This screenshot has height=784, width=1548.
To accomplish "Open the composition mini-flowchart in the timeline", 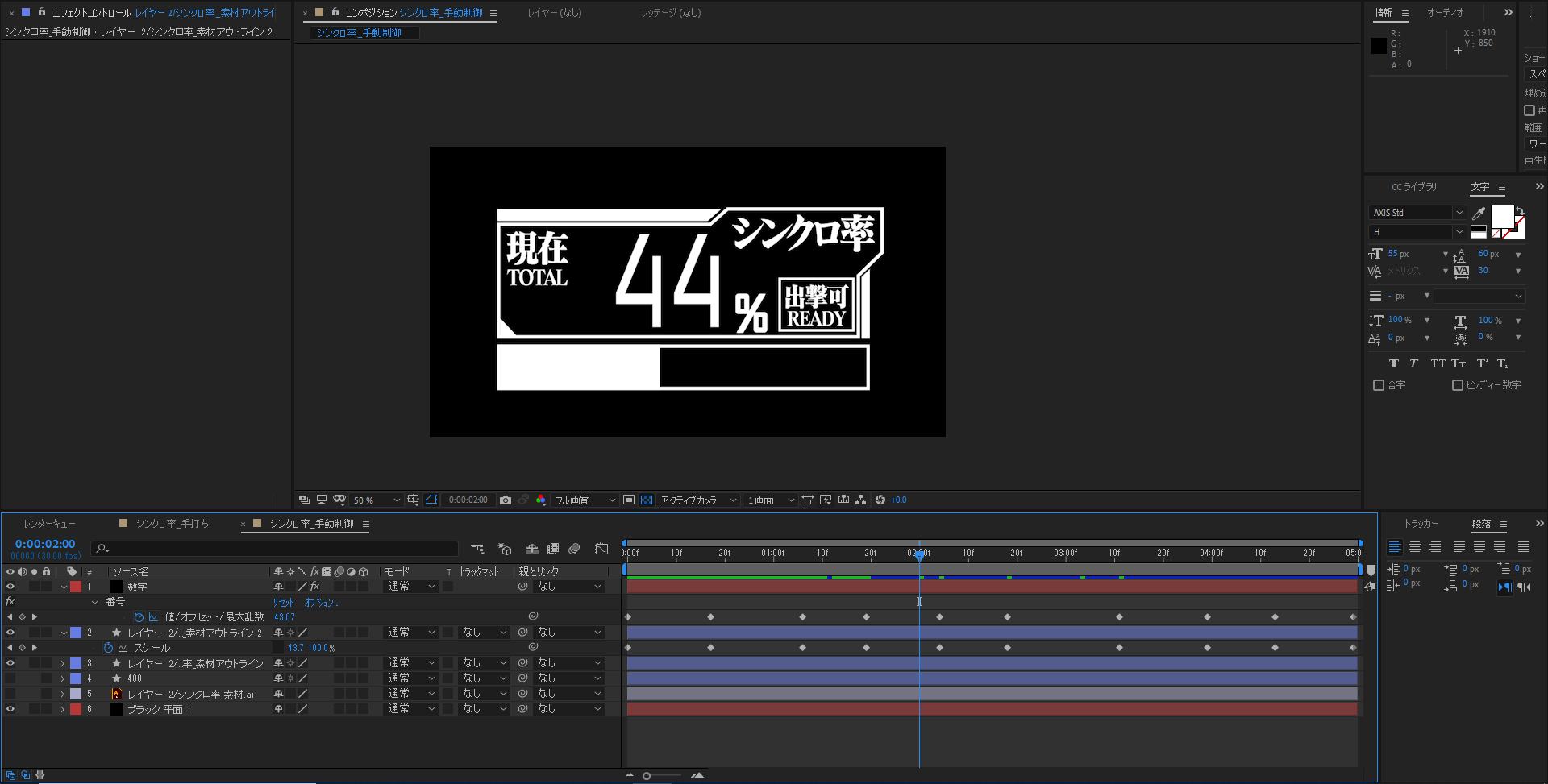I will point(478,549).
